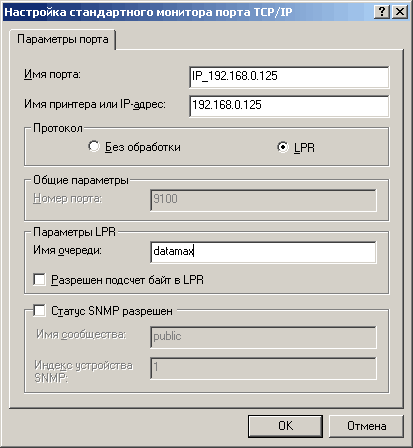413x448 pixels.
Task: Click the Отмена button
Action: coord(366,426)
